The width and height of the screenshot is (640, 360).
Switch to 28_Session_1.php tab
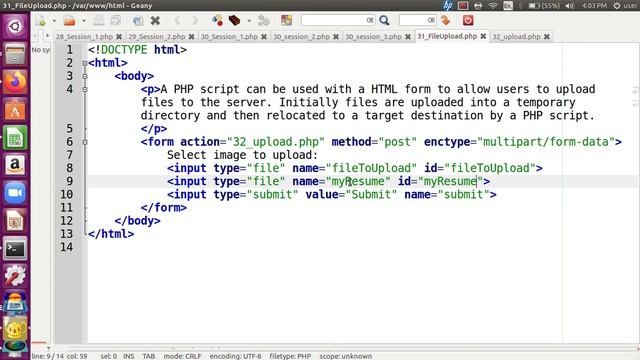coord(84,36)
